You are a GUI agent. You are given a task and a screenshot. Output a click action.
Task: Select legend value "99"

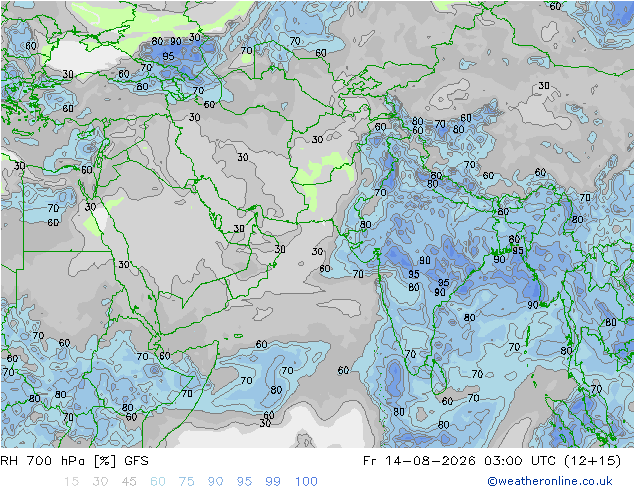tap(273, 482)
